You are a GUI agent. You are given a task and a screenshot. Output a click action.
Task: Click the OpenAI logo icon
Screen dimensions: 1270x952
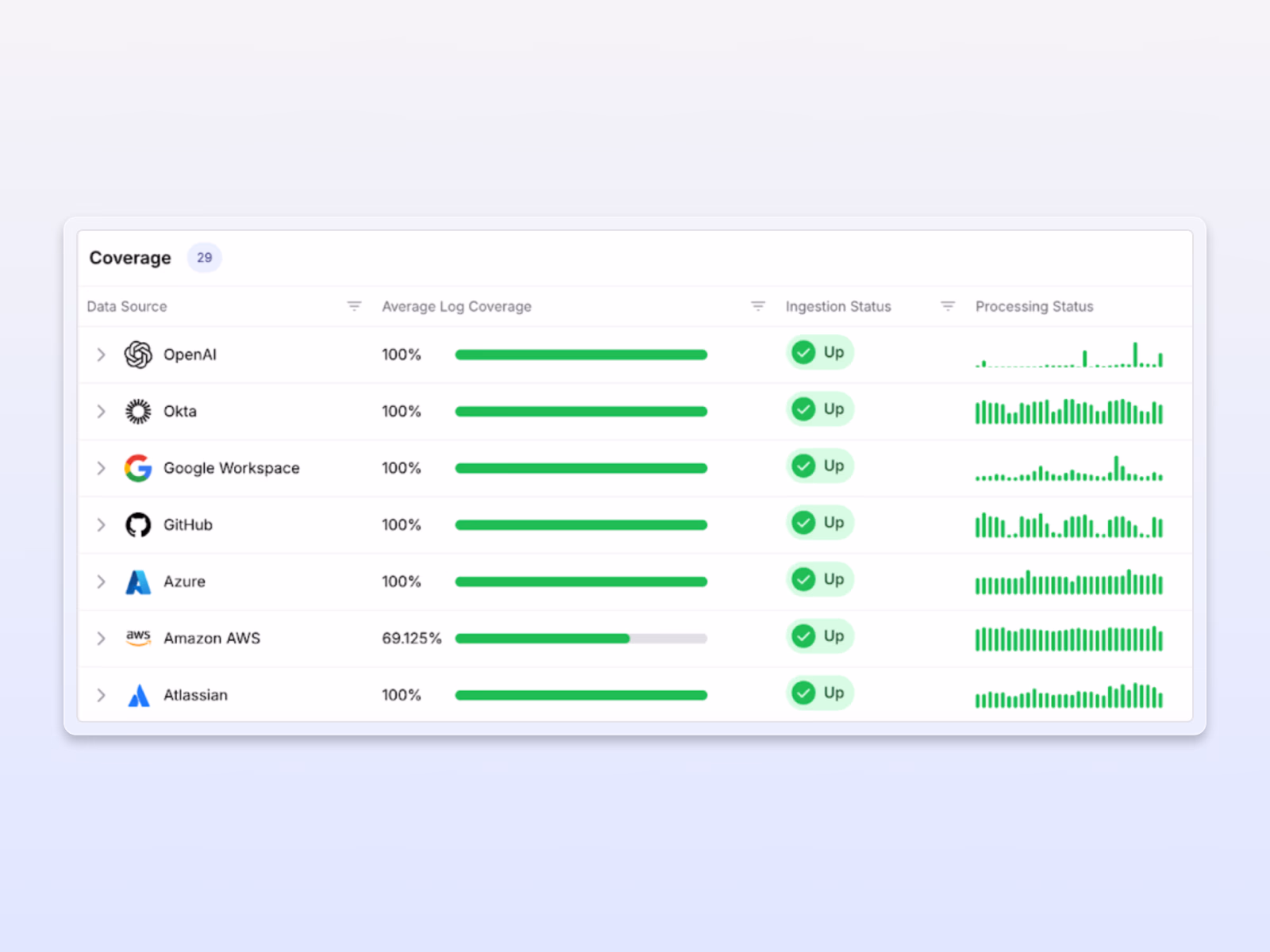pyautogui.click(x=138, y=355)
